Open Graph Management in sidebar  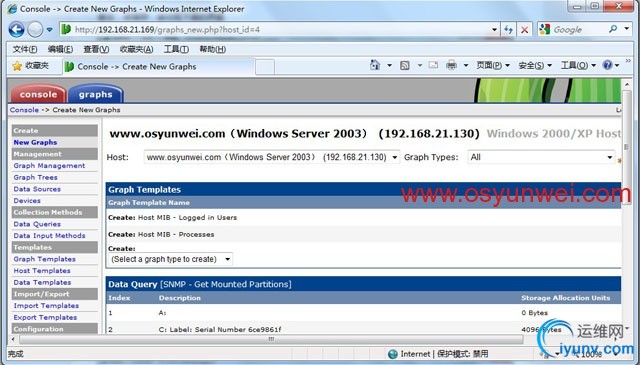(x=49, y=166)
